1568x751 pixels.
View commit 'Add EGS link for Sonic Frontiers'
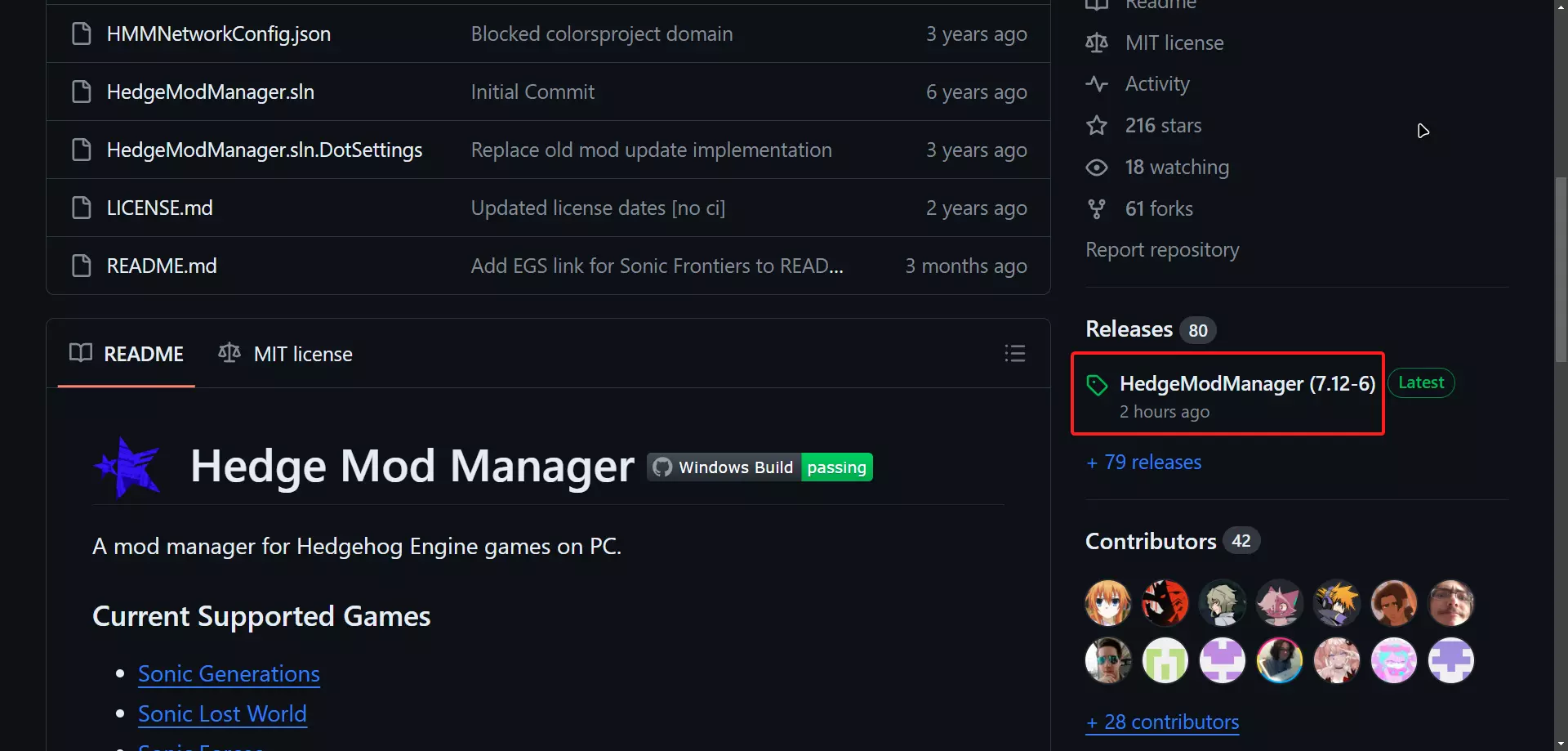657,266
